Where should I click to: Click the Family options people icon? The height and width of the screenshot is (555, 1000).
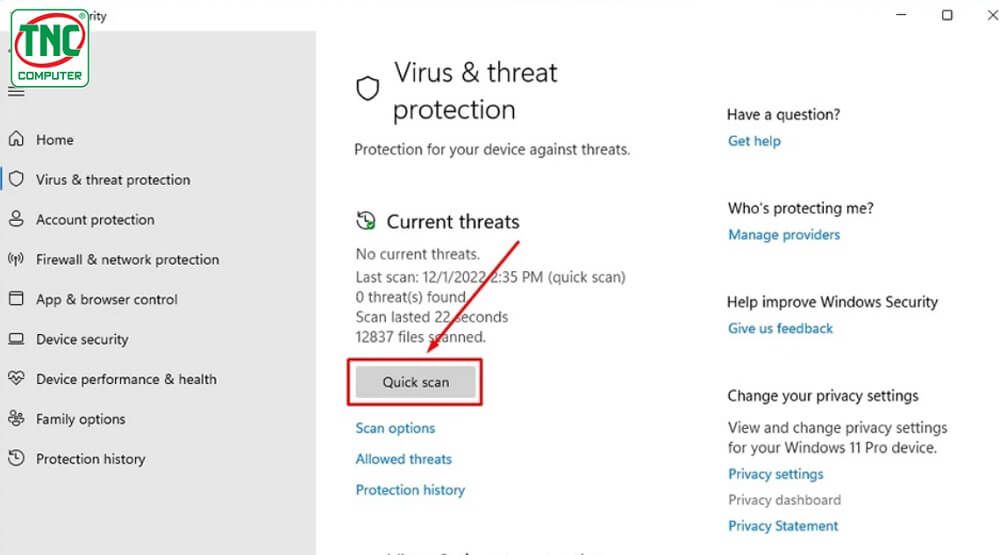point(16,418)
